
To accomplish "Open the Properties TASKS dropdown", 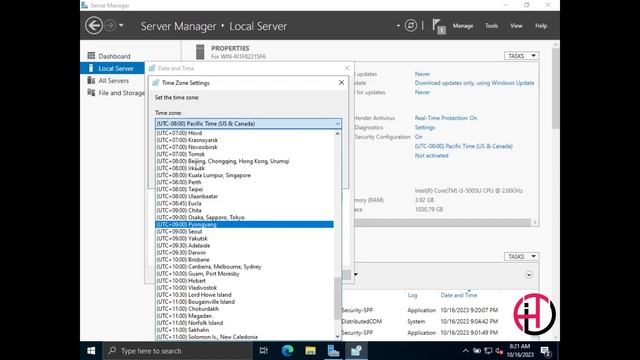I will point(521,56).
